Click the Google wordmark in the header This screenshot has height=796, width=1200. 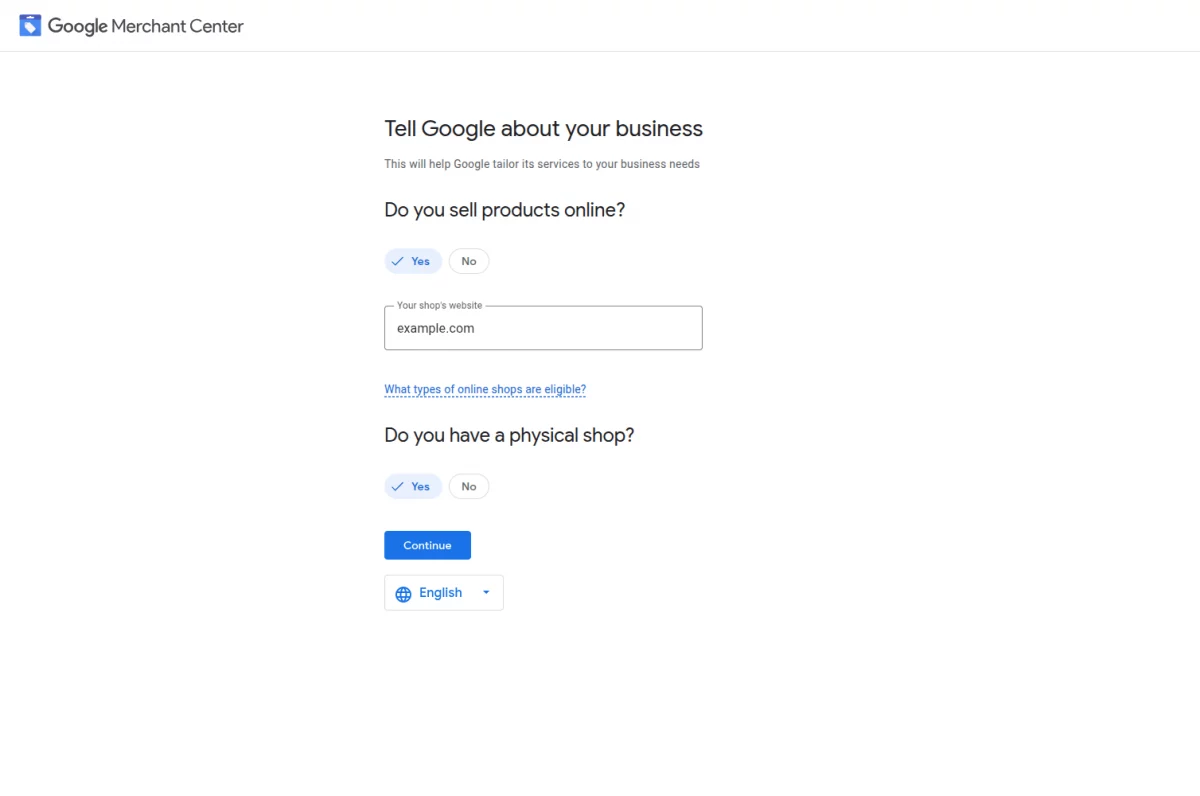coord(77,26)
